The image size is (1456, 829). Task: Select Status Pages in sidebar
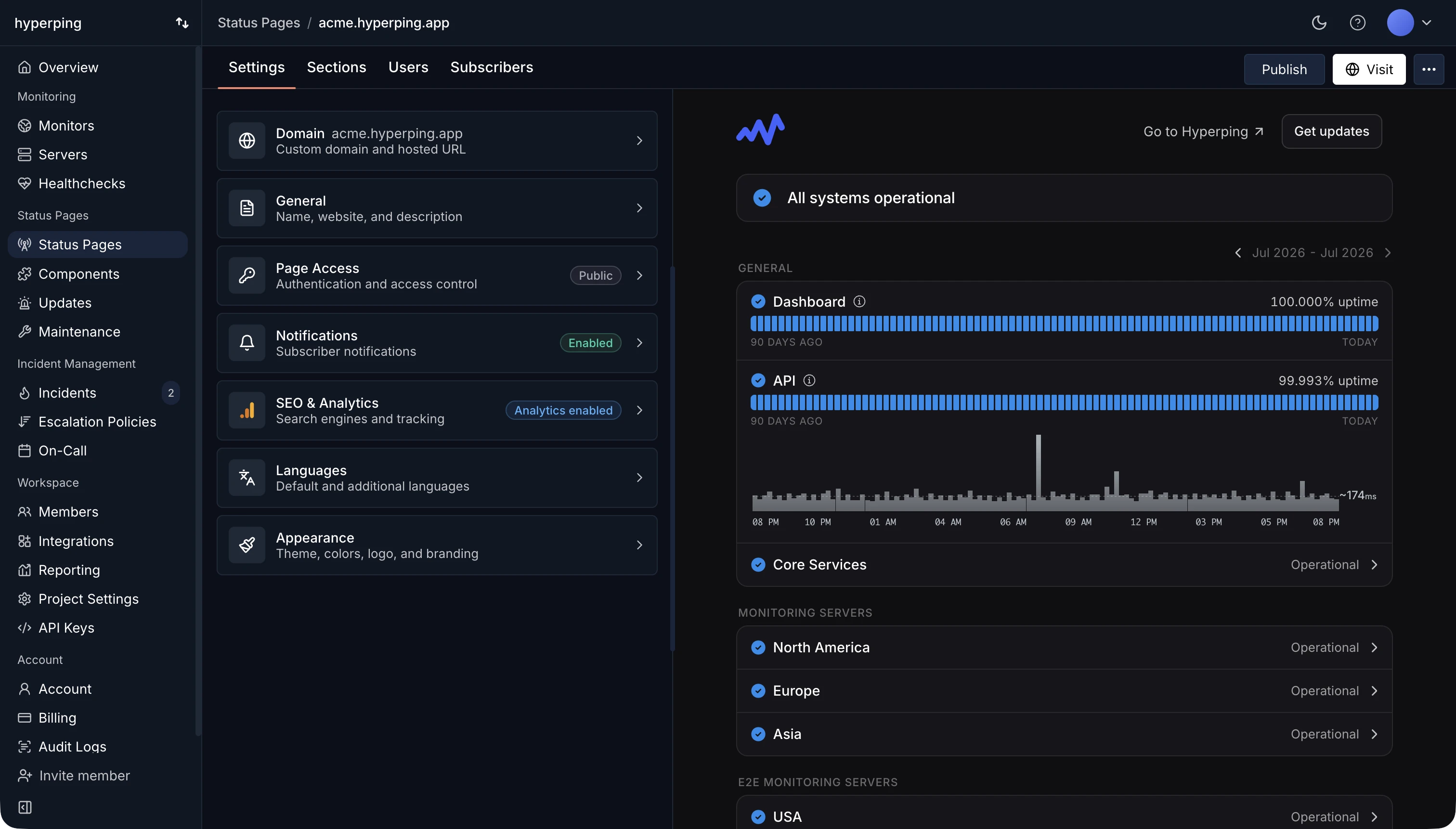click(x=97, y=244)
